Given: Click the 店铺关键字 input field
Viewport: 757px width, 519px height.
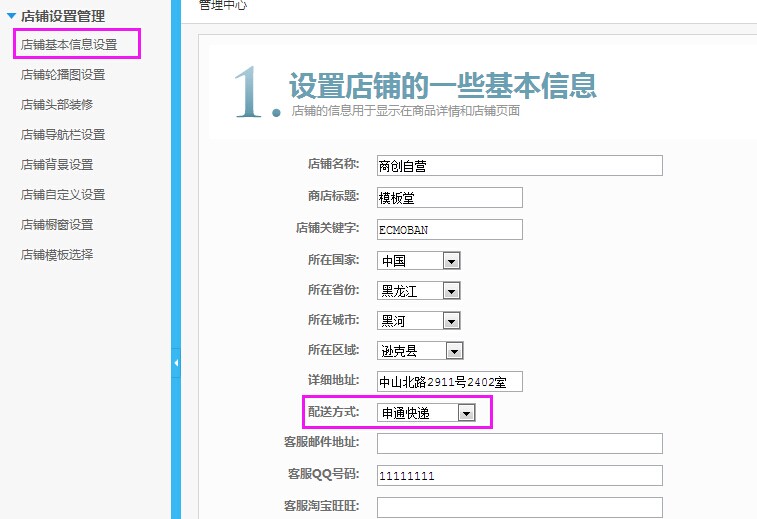Looking at the screenshot, I should point(449,229).
